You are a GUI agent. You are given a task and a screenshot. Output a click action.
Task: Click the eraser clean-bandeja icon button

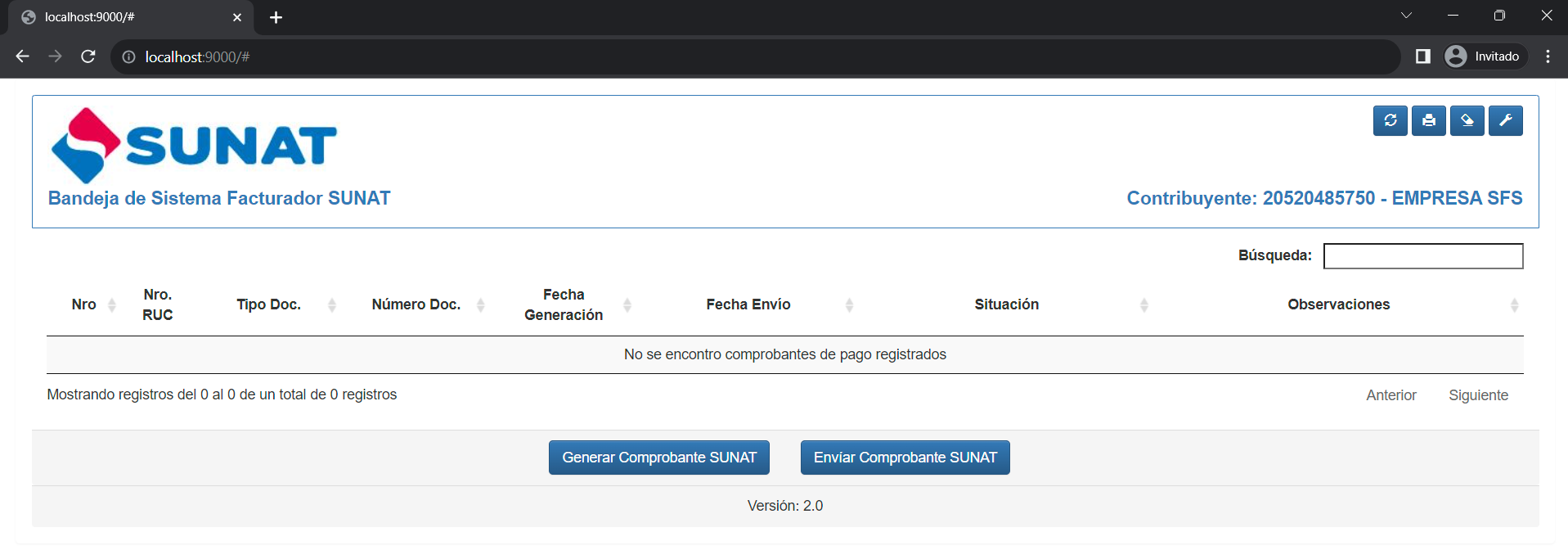pos(1467,120)
